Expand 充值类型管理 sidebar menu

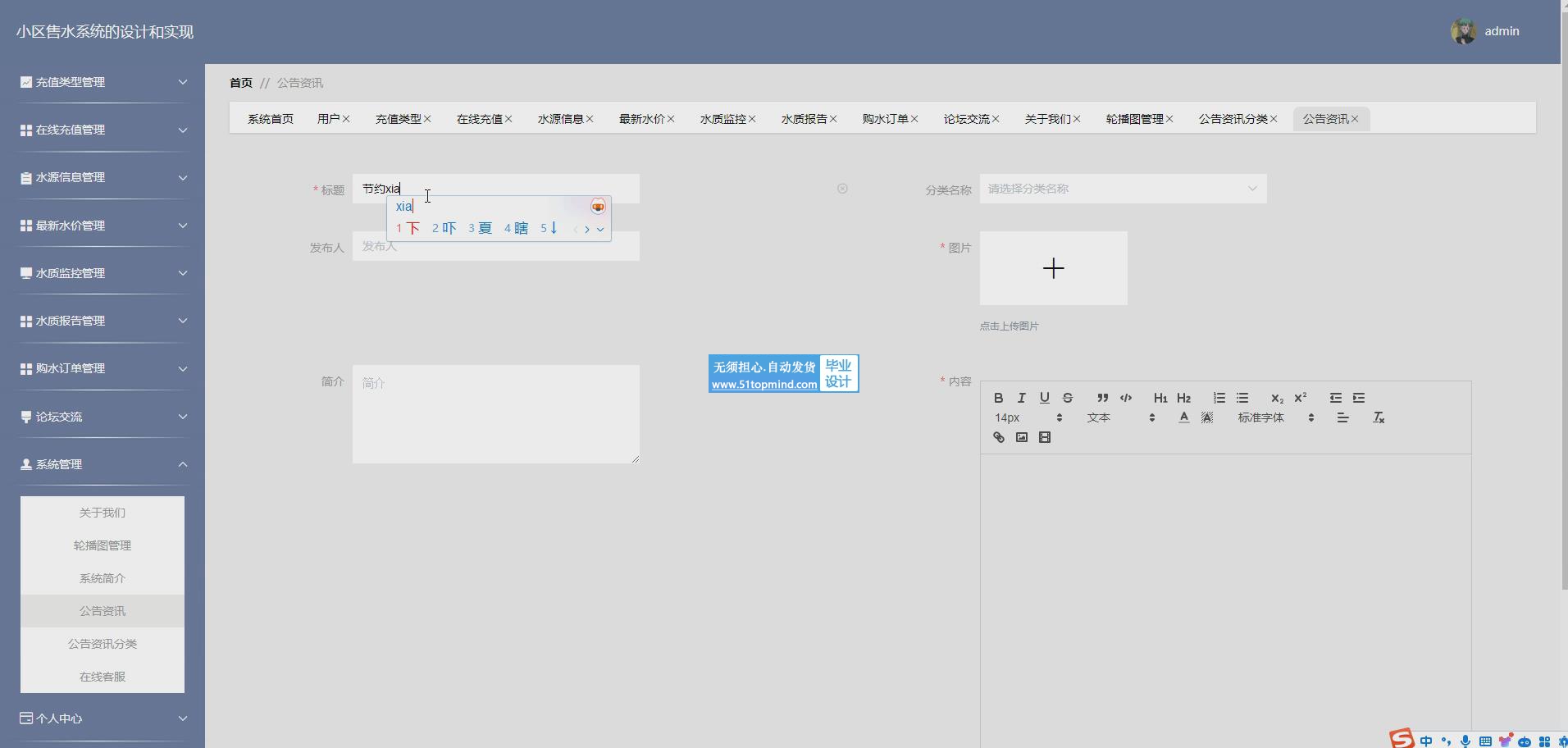pos(103,82)
